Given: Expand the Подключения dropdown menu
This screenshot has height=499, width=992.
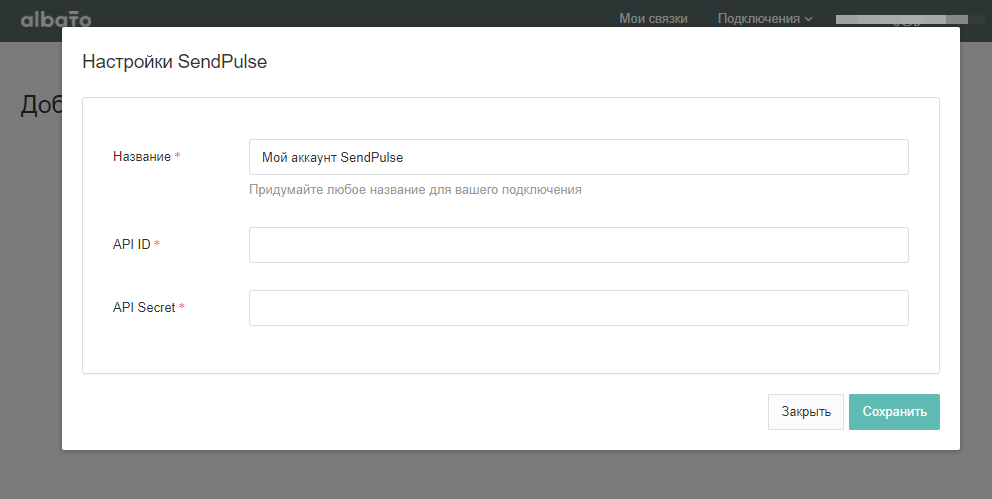Looking at the screenshot, I should 764,18.
